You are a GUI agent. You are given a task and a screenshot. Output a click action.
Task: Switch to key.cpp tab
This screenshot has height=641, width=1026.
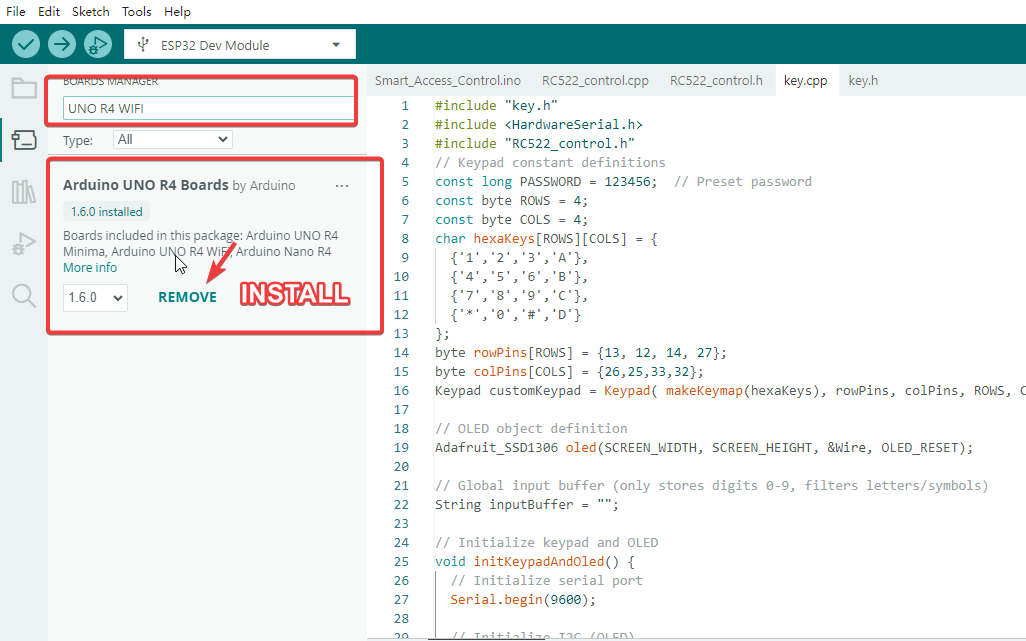pos(805,80)
